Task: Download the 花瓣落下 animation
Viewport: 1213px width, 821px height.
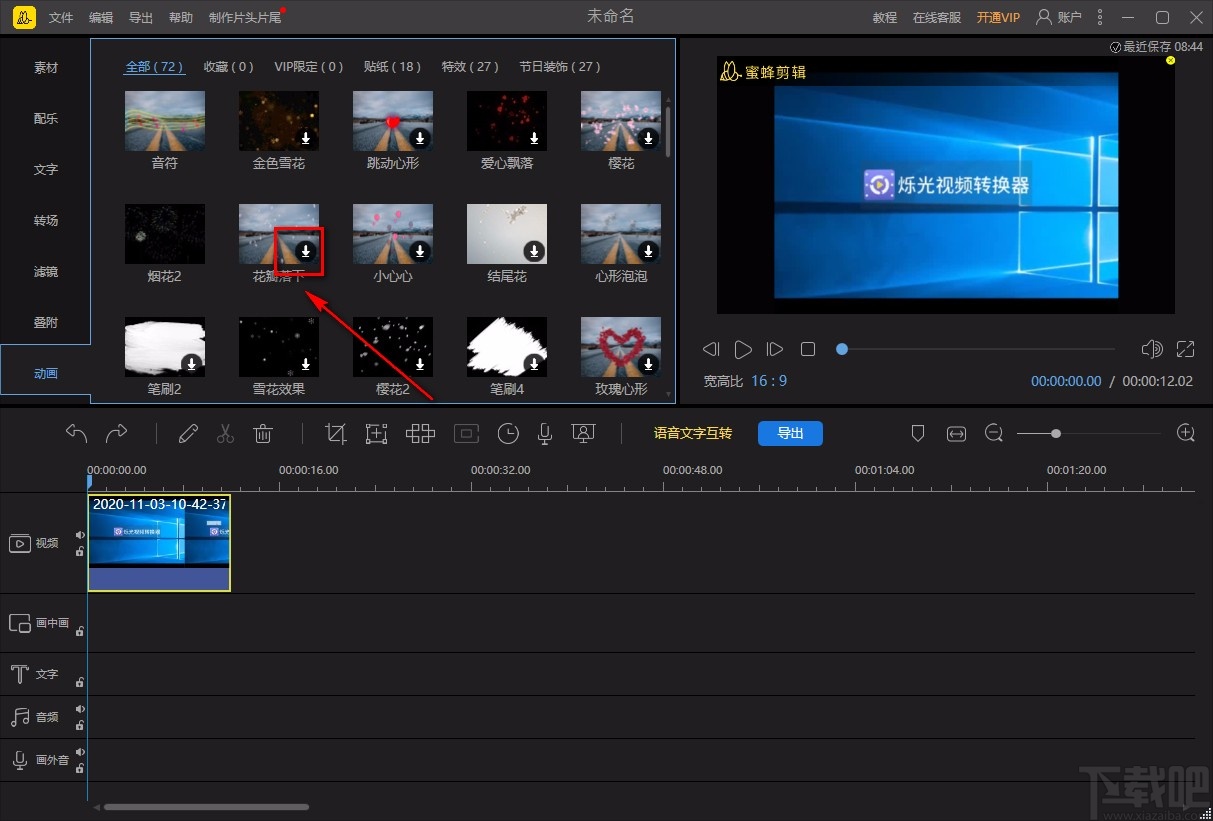Action: (306, 250)
